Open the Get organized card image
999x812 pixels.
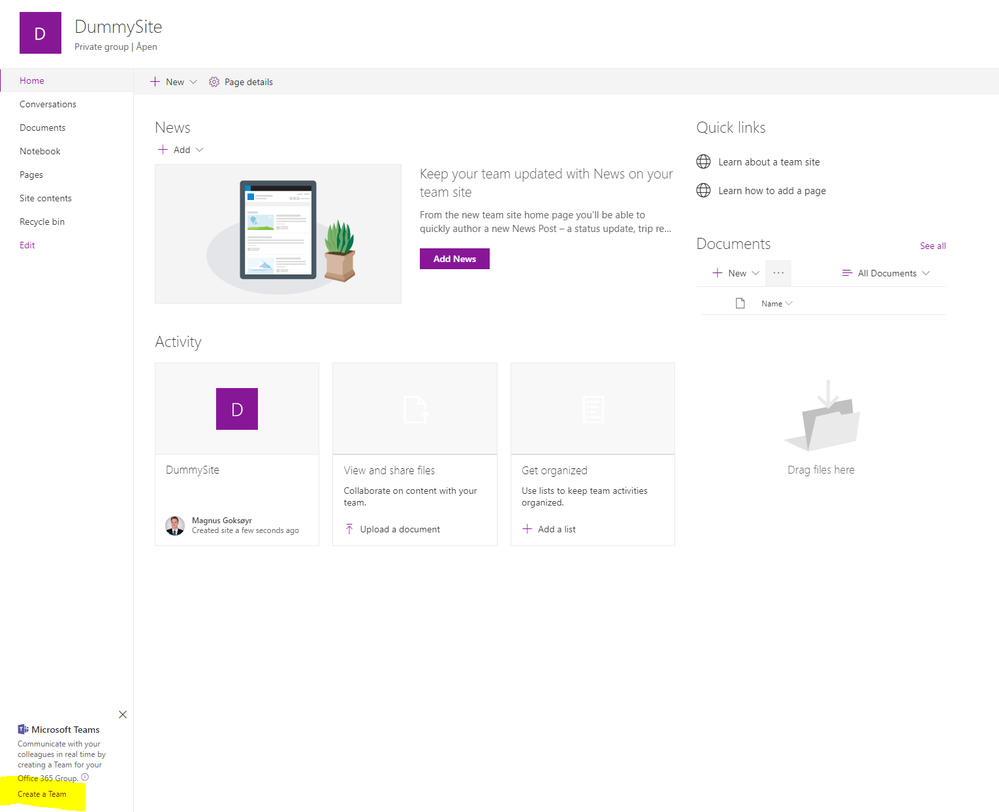[593, 409]
